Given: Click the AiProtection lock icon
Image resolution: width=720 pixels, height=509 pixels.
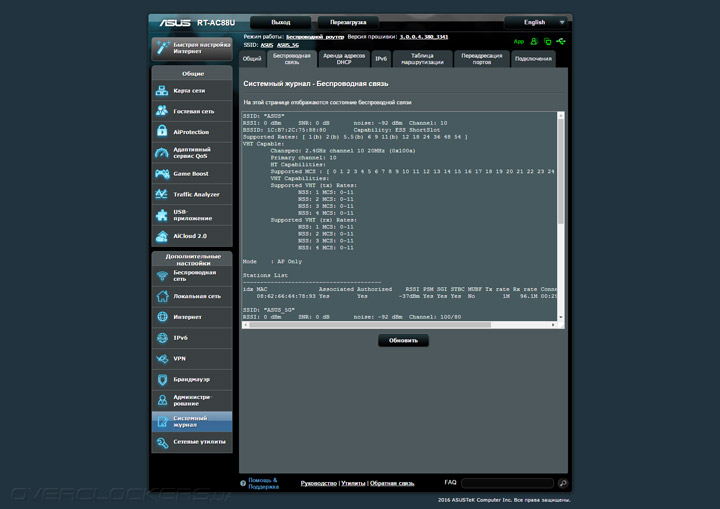Looking at the screenshot, I should 163,132.
